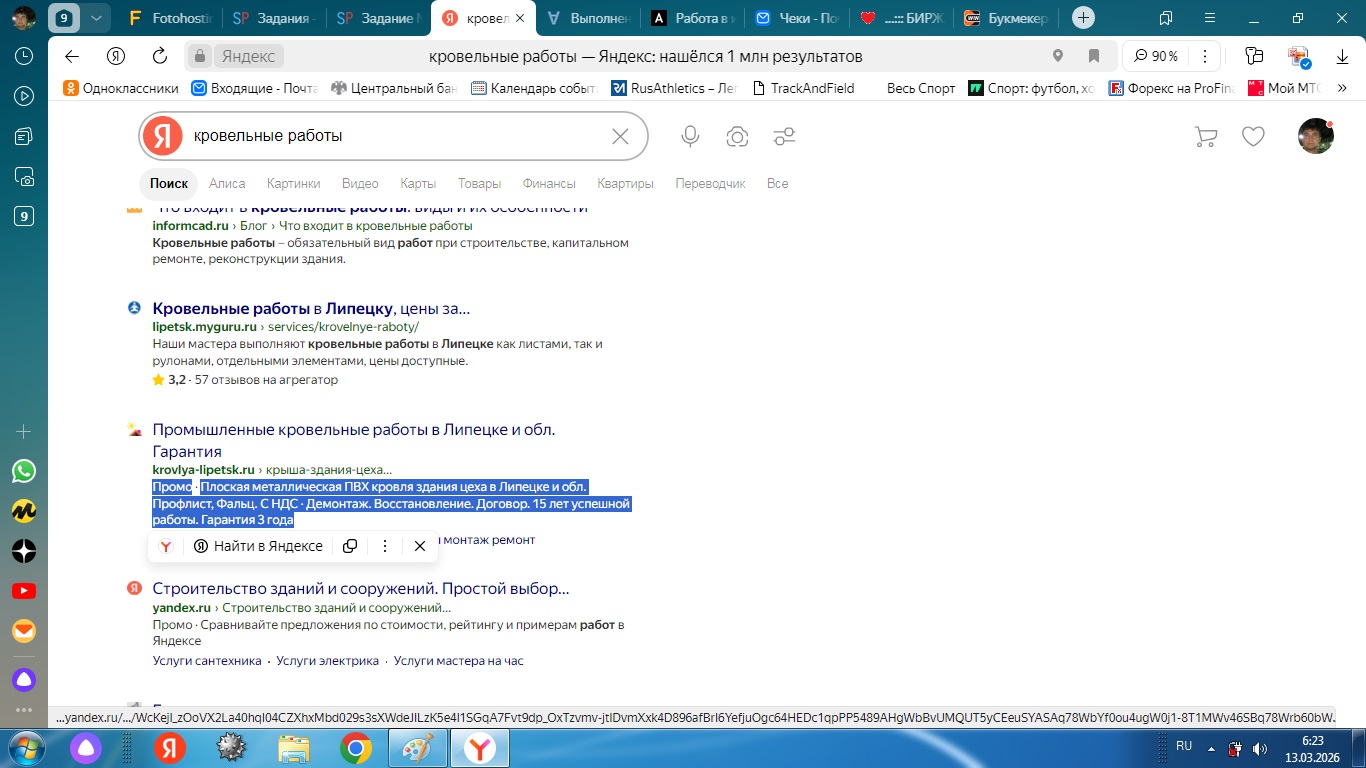Open 'Строительство зданий и сооружений' result
The height and width of the screenshot is (768, 1366).
[361, 588]
